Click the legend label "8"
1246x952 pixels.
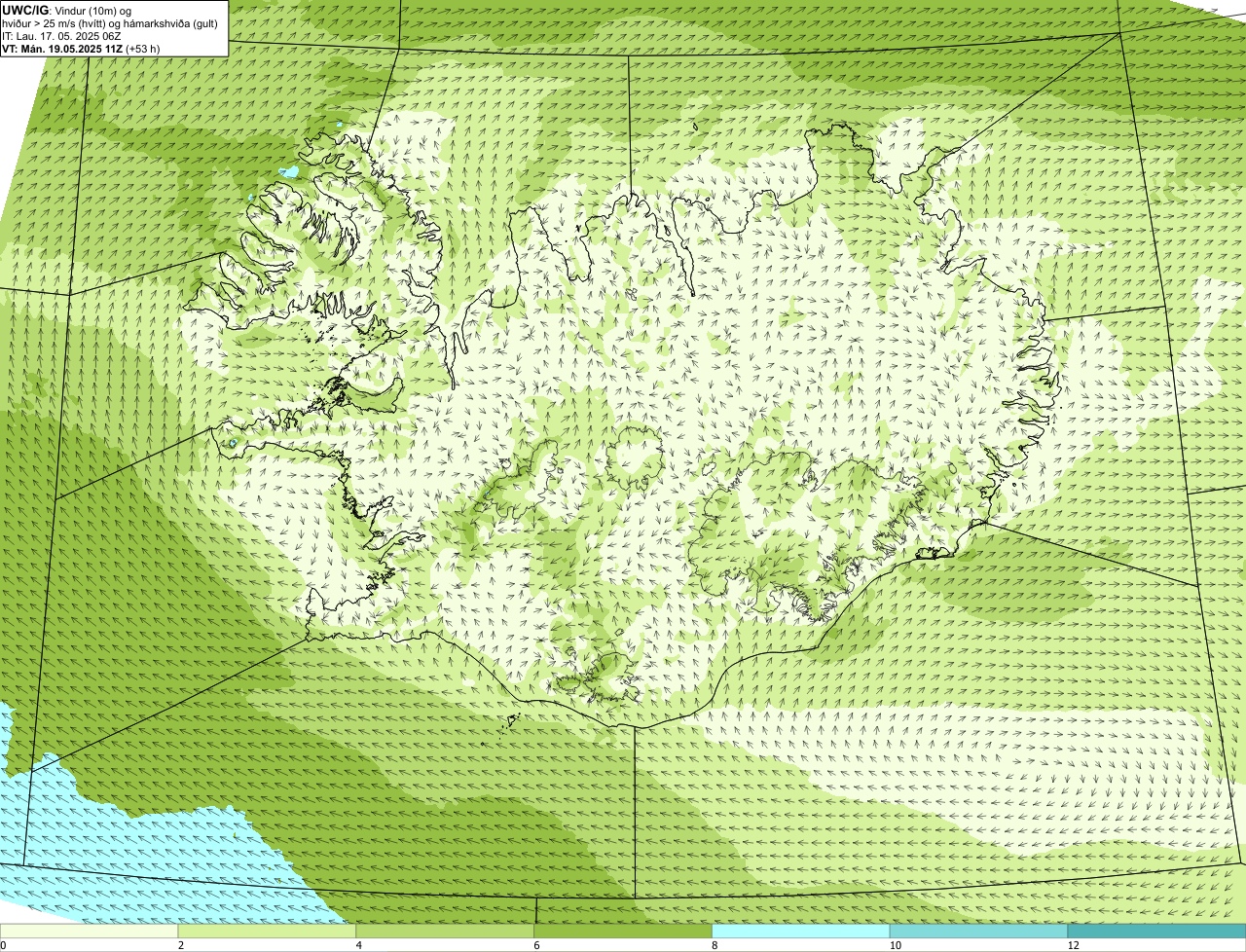[x=715, y=945]
